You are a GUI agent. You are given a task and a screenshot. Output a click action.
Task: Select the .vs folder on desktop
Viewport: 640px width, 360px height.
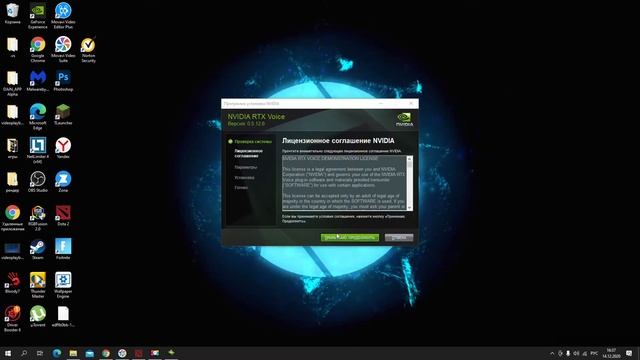(x=12, y=47)
